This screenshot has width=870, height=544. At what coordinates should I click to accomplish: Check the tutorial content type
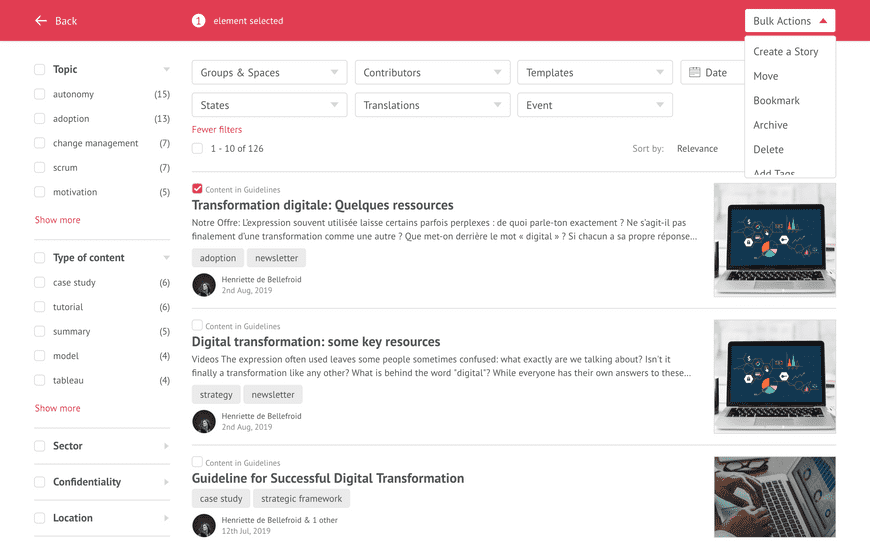39,306
